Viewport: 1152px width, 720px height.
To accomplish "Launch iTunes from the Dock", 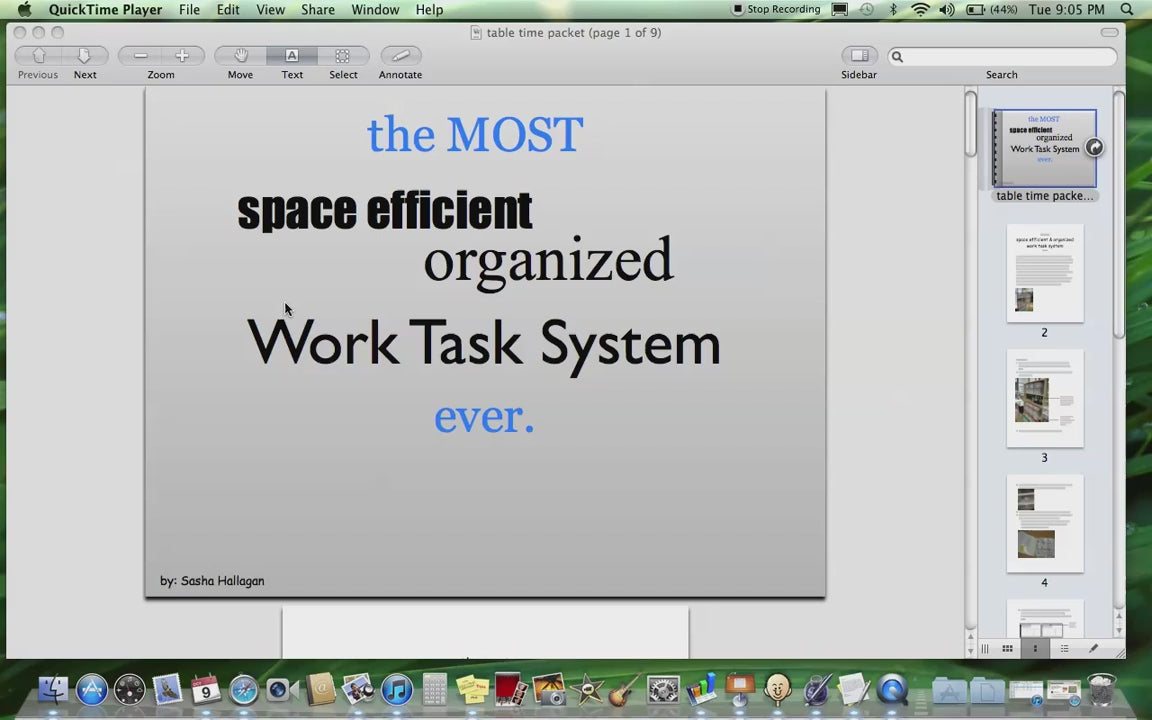I will [x=396, y=689].
